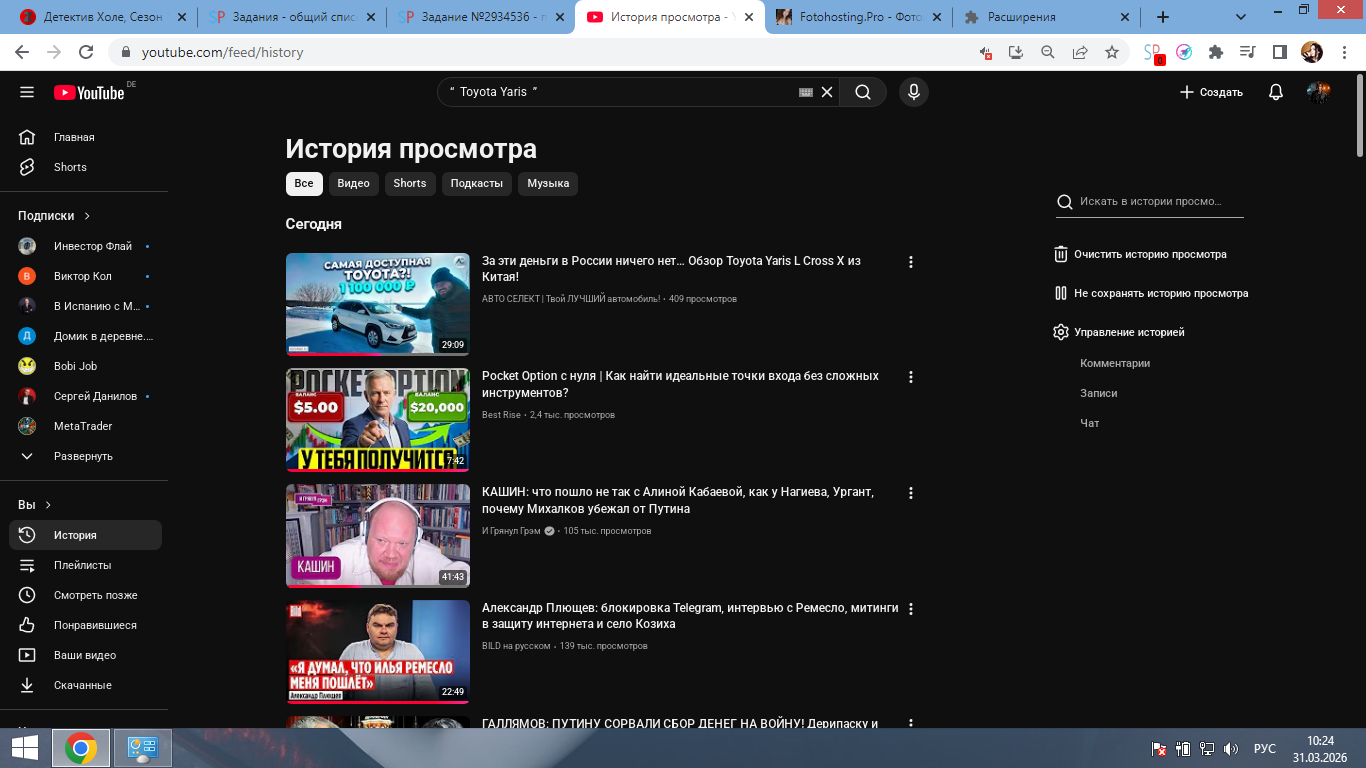
Task: Open more options for Pocket Option video
Action: coord(911,377)
